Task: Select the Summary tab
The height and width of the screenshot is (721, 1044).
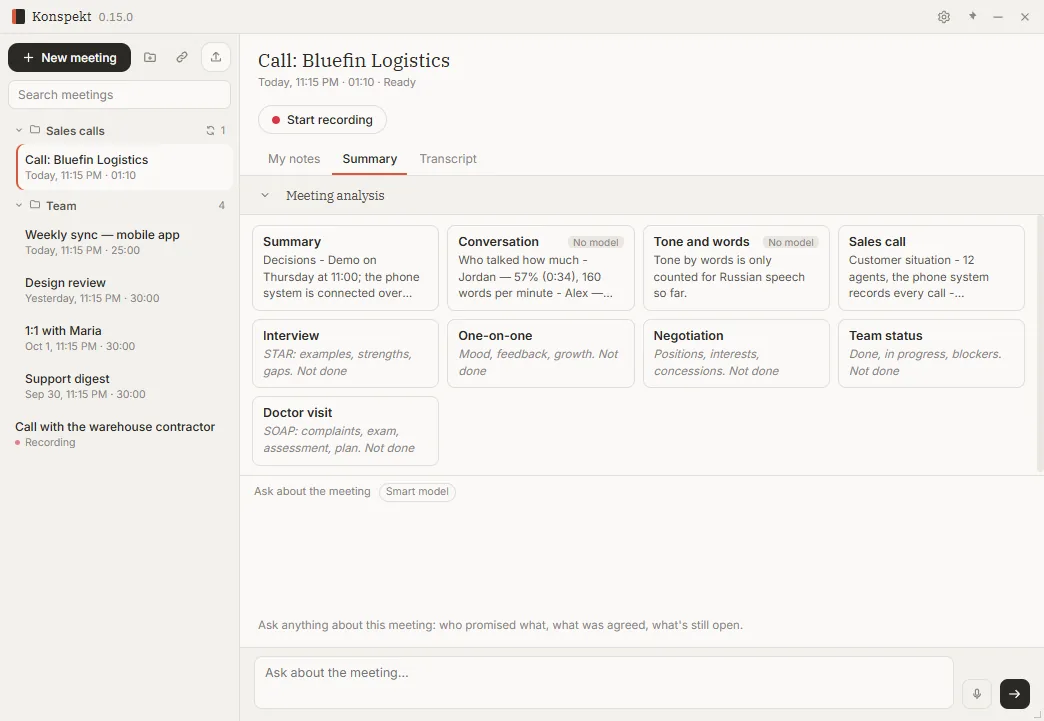Action: point(370,158)
